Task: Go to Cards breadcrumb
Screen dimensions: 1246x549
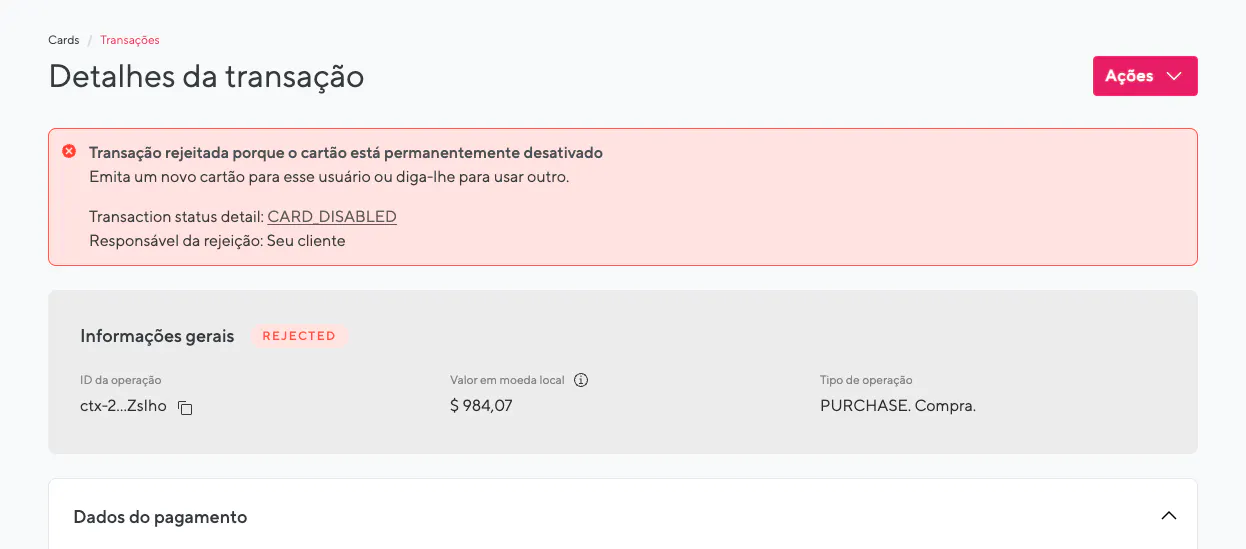Action: [x=64, y=40]
